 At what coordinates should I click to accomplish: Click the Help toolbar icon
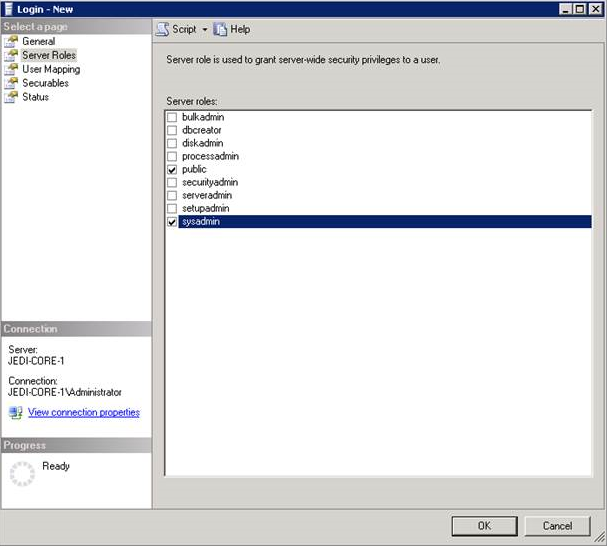[221, 30]
